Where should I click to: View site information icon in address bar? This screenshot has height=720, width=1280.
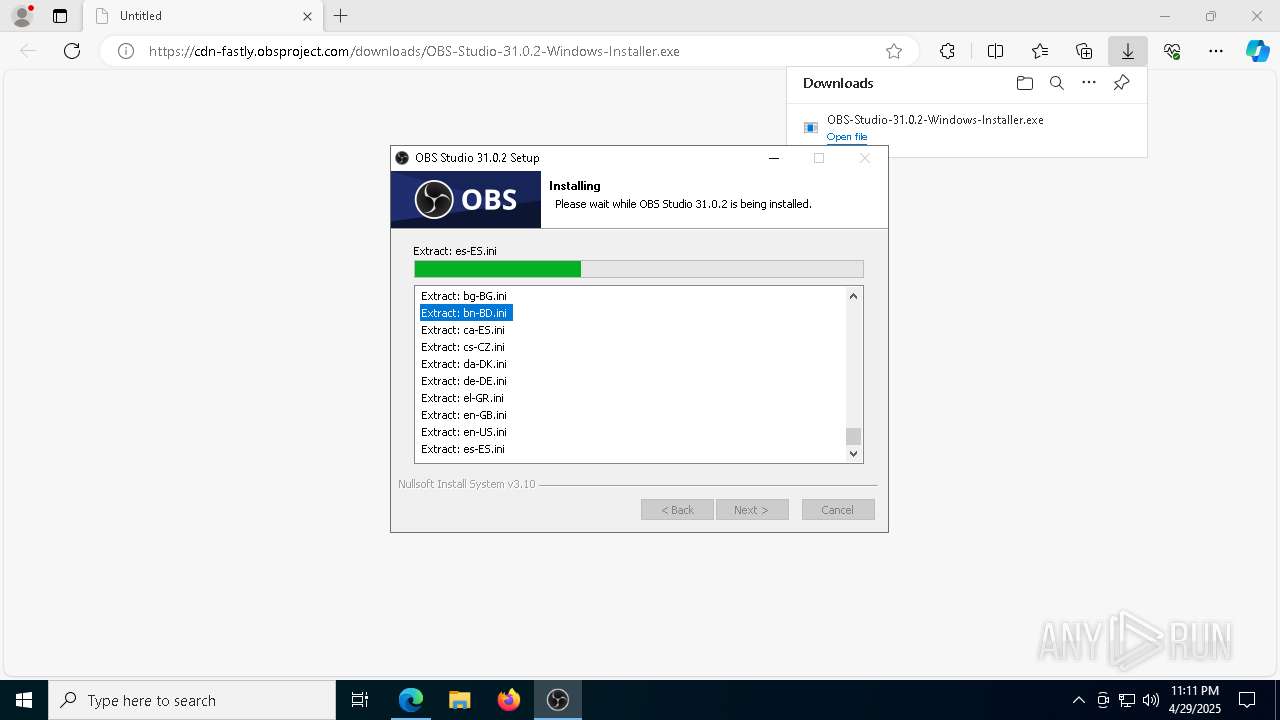126,51
